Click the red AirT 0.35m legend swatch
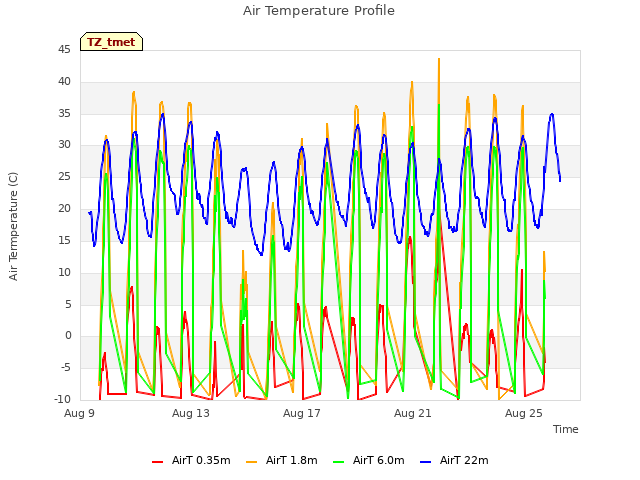This screenshot has width=640, height=480. coord(158,462)
